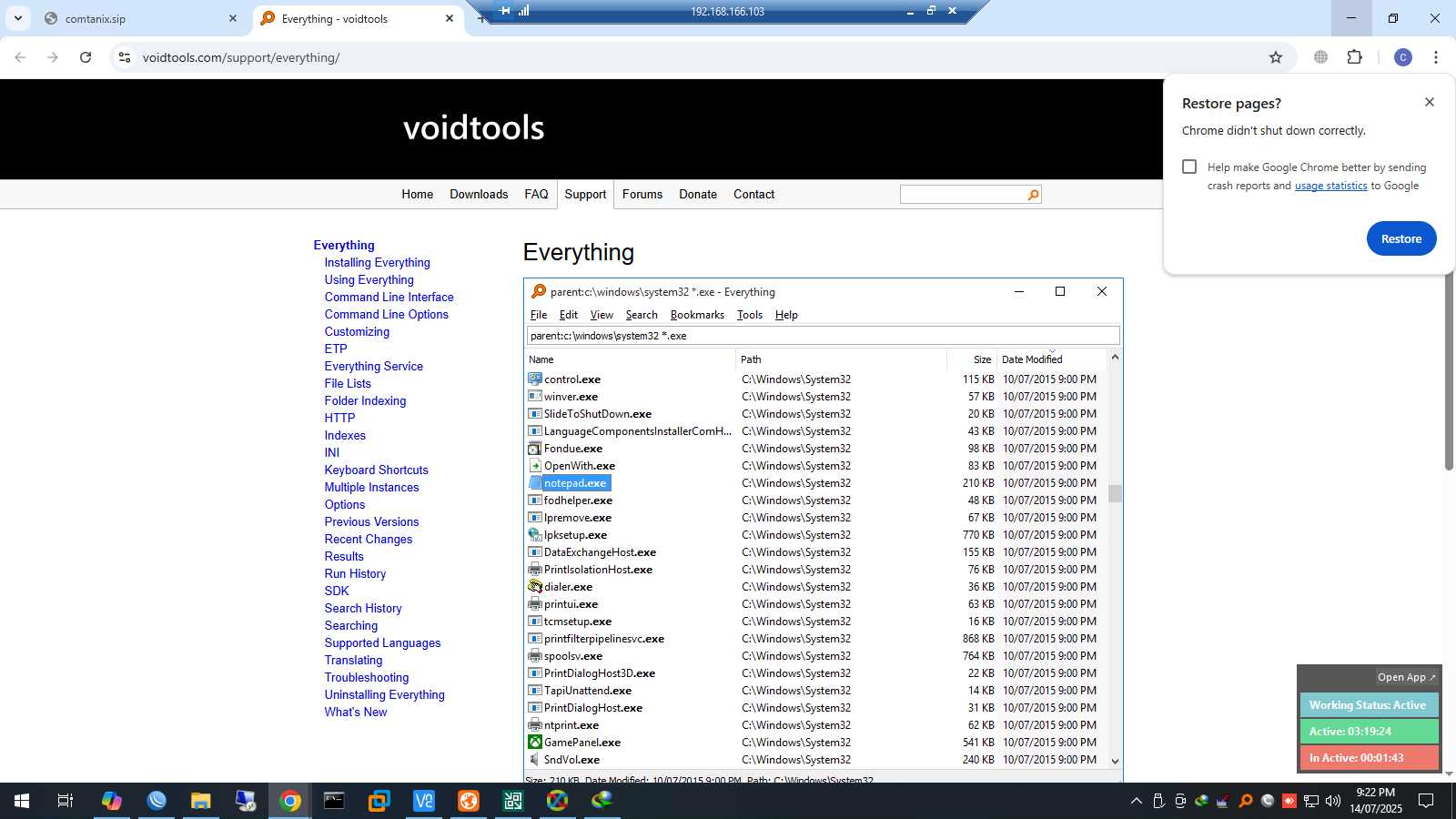Open the Chrome extensions puzzle icon
Screen dimensions: 1456x819
tap(1355, 57)
